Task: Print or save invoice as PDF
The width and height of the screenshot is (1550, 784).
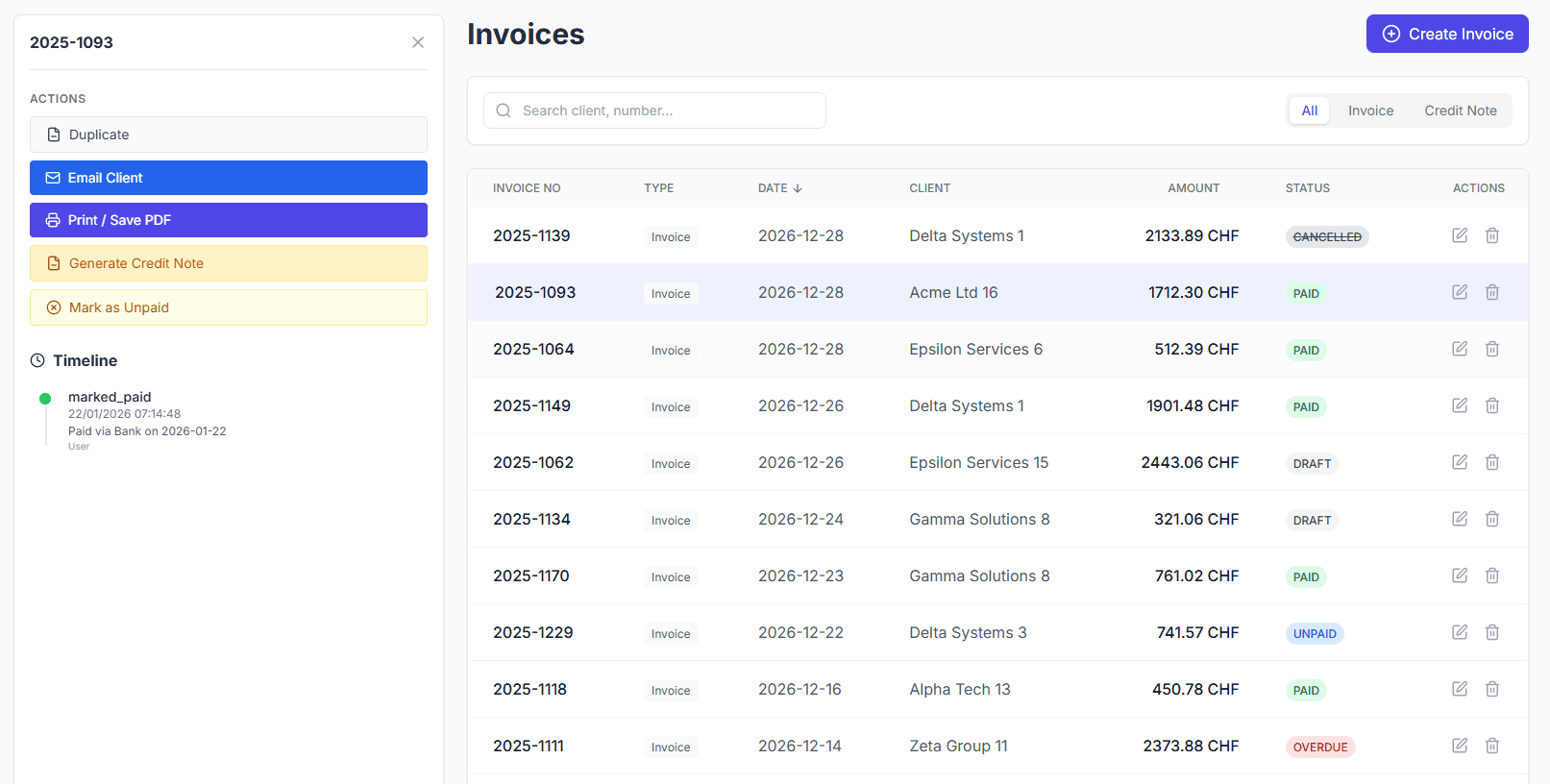Action: click(x=229, y=220)
